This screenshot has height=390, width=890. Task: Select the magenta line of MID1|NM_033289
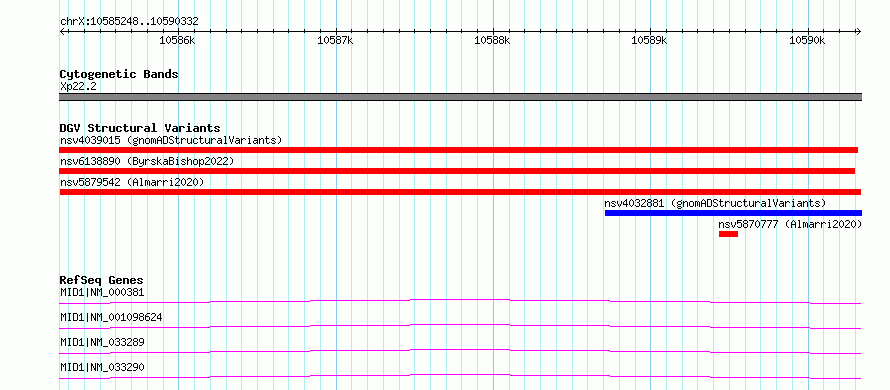click(x=460, y=351)
